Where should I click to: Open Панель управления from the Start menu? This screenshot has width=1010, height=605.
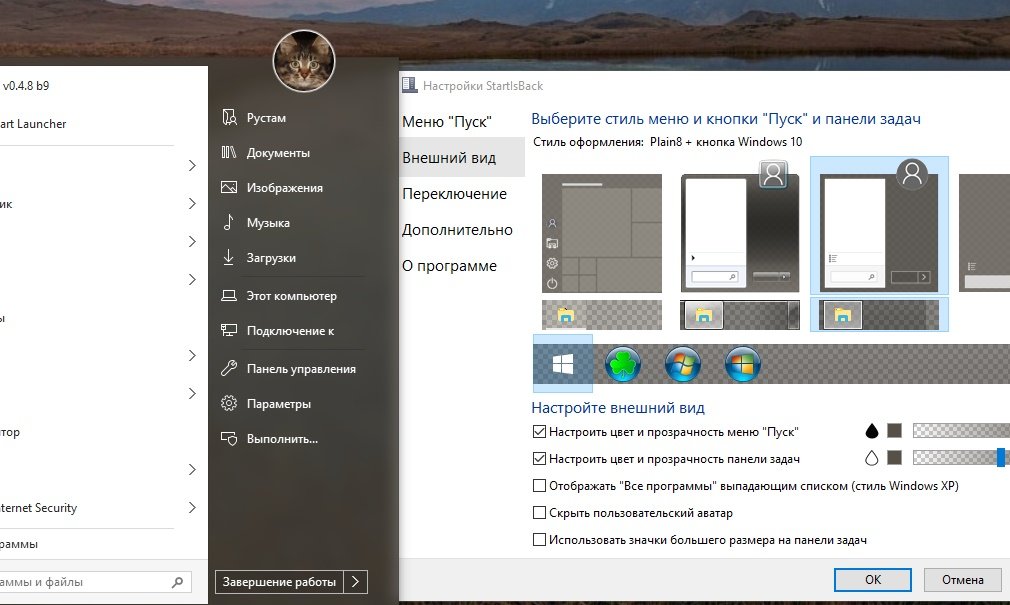(301, 369)
